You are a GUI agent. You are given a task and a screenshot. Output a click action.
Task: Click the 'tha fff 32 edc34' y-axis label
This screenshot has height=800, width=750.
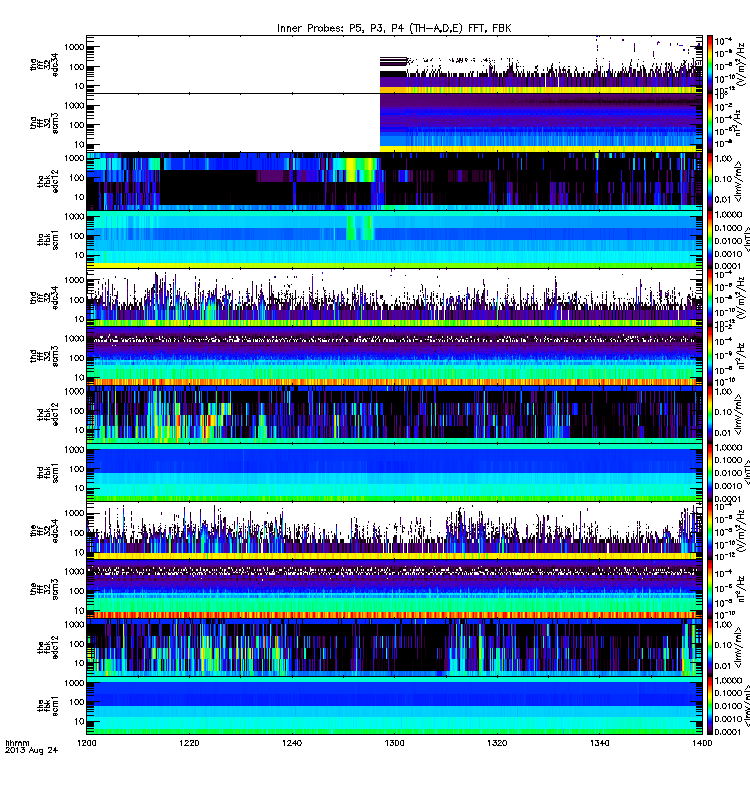coord(44,64)
